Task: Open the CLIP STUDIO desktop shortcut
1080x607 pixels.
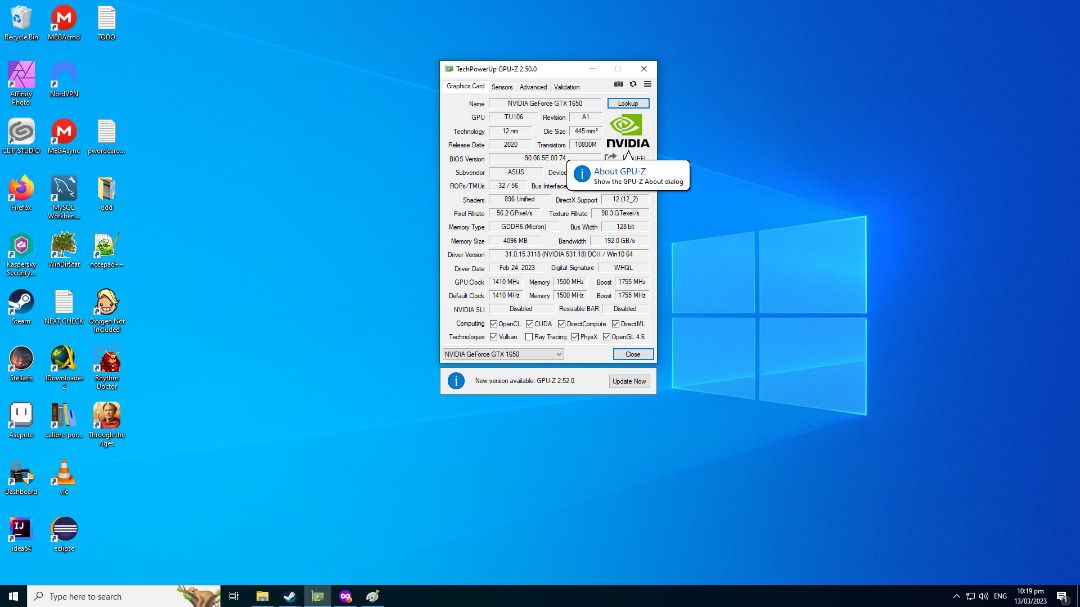Action: [x=21, y=136]
